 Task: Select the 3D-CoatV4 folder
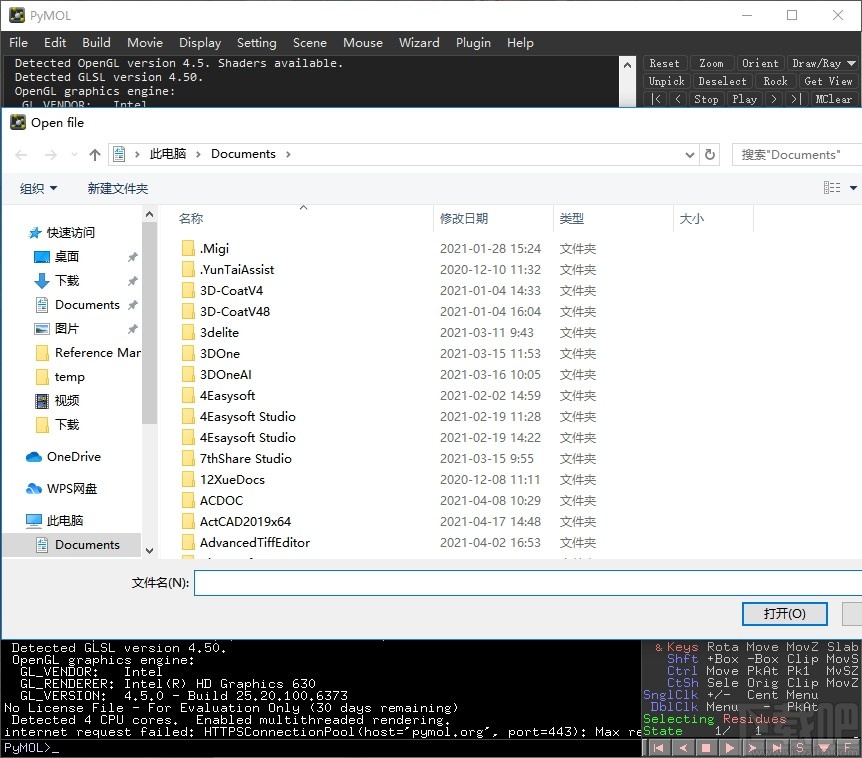point(231,290)
